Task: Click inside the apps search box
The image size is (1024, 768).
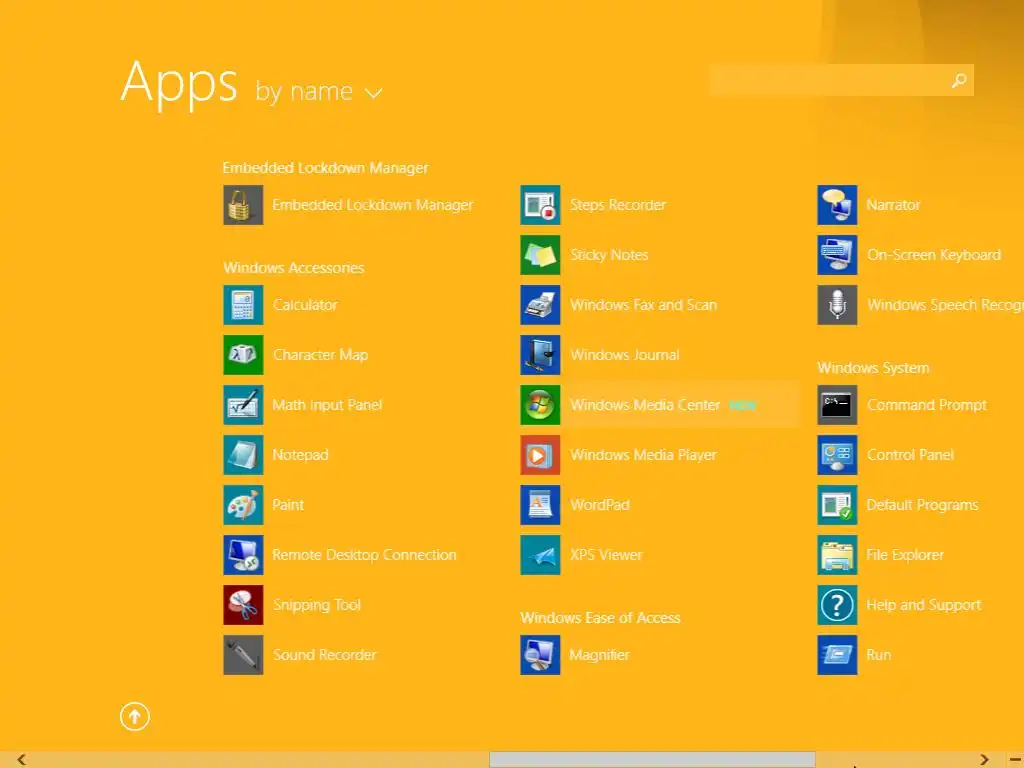Action: click(x=841, y=80)
